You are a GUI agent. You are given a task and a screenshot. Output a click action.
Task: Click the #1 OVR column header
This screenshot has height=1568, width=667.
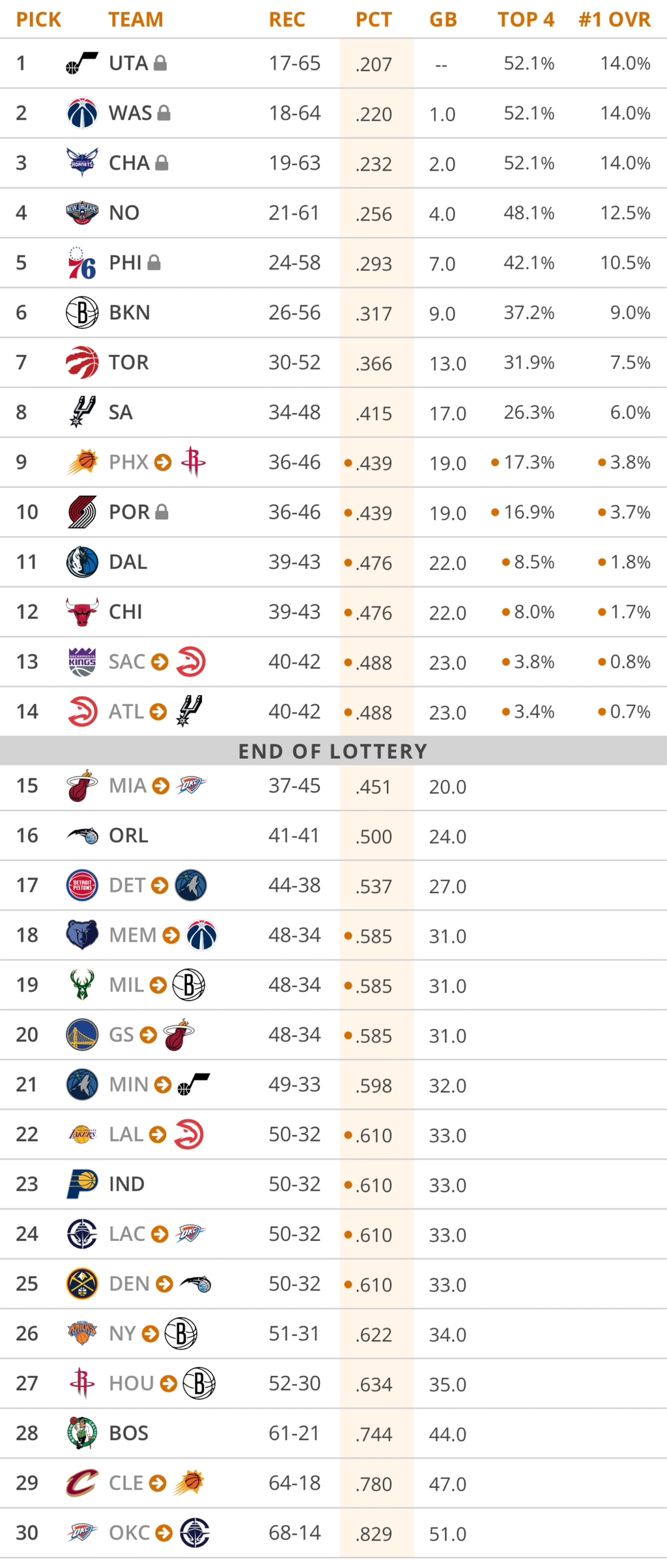click(x=614, y=20)
